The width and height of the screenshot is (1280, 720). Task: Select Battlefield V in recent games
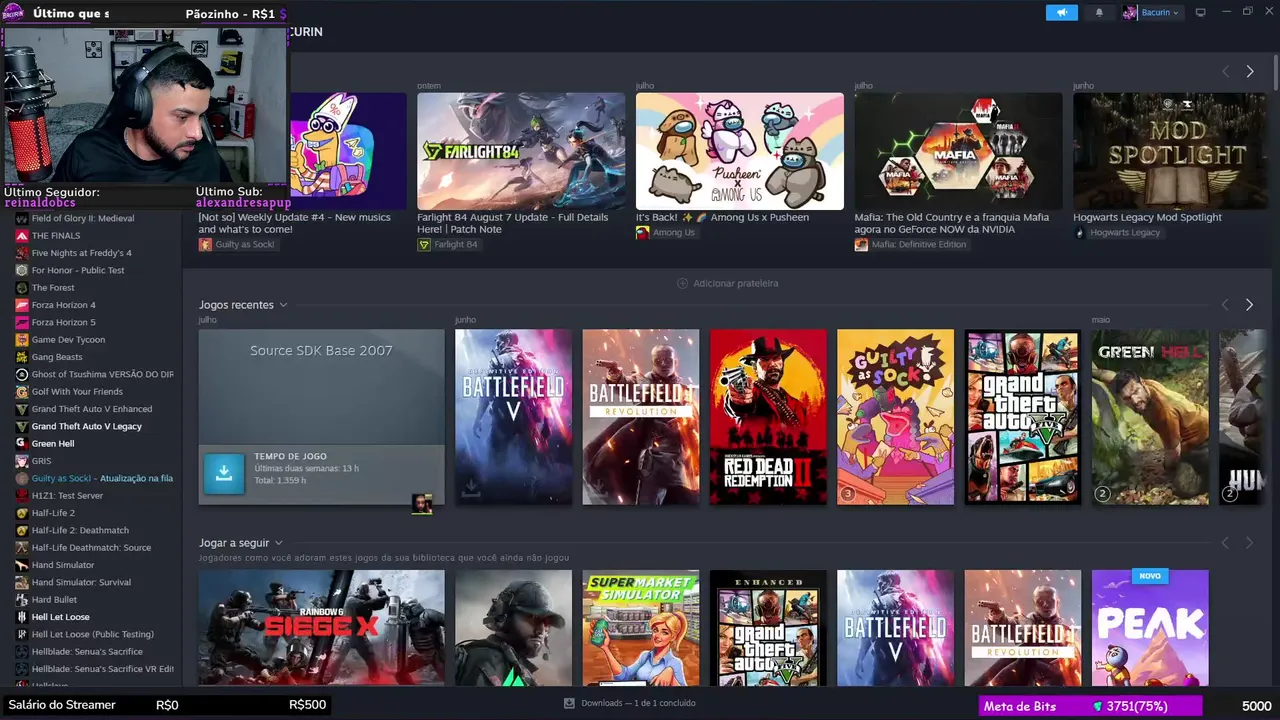[513, 417]
